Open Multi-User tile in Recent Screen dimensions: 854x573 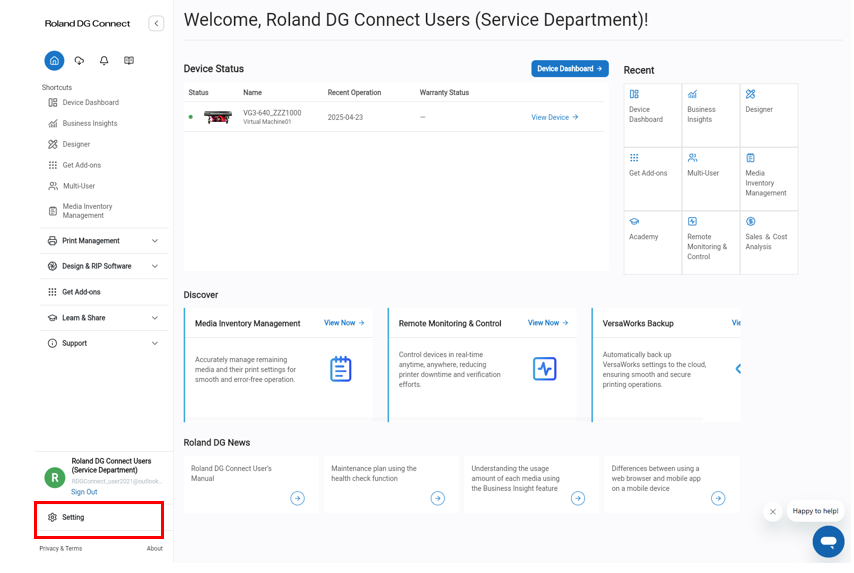tap(711, 179)
